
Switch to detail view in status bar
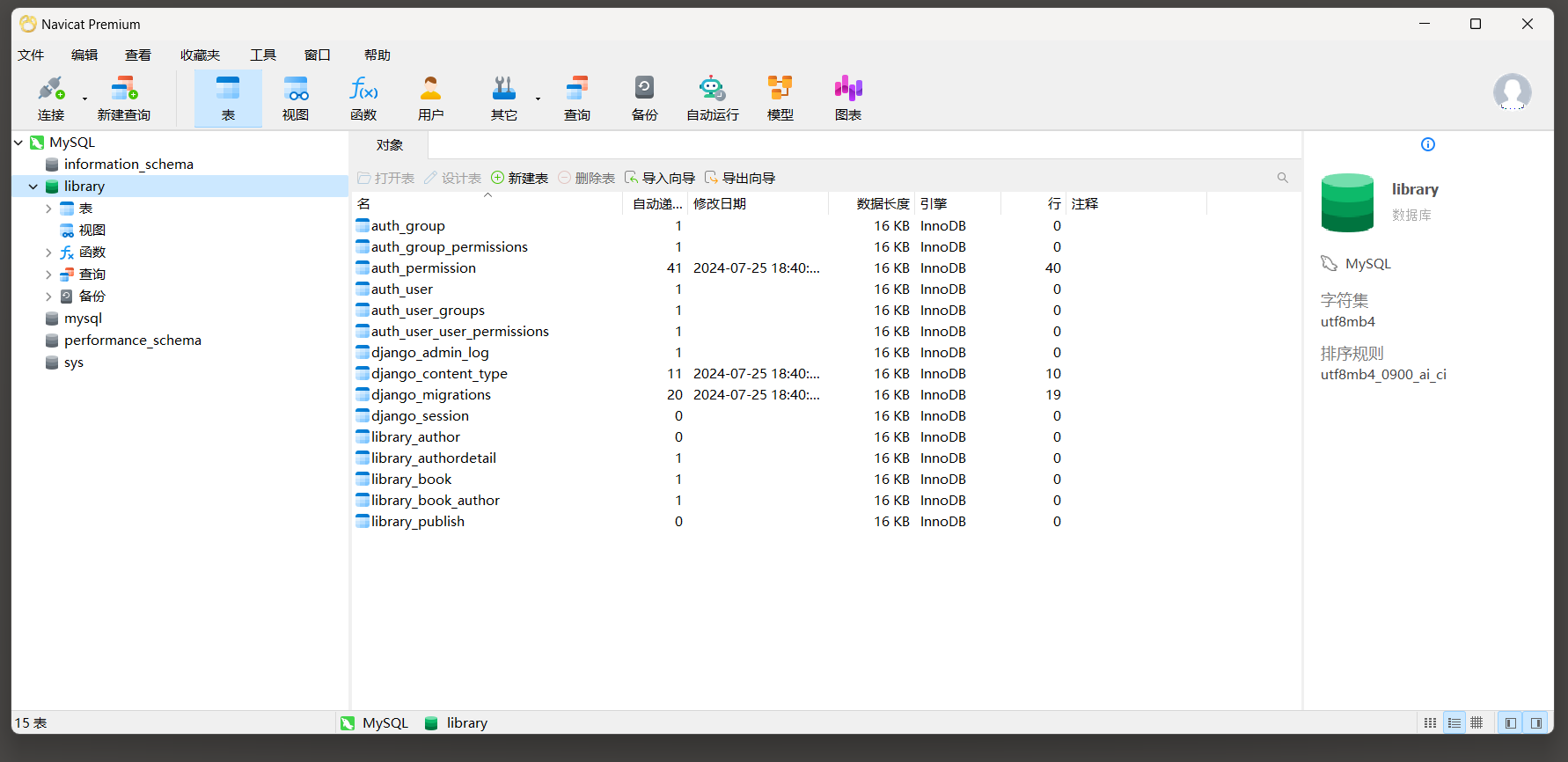pyautogui.click(x=1454, y=722)
